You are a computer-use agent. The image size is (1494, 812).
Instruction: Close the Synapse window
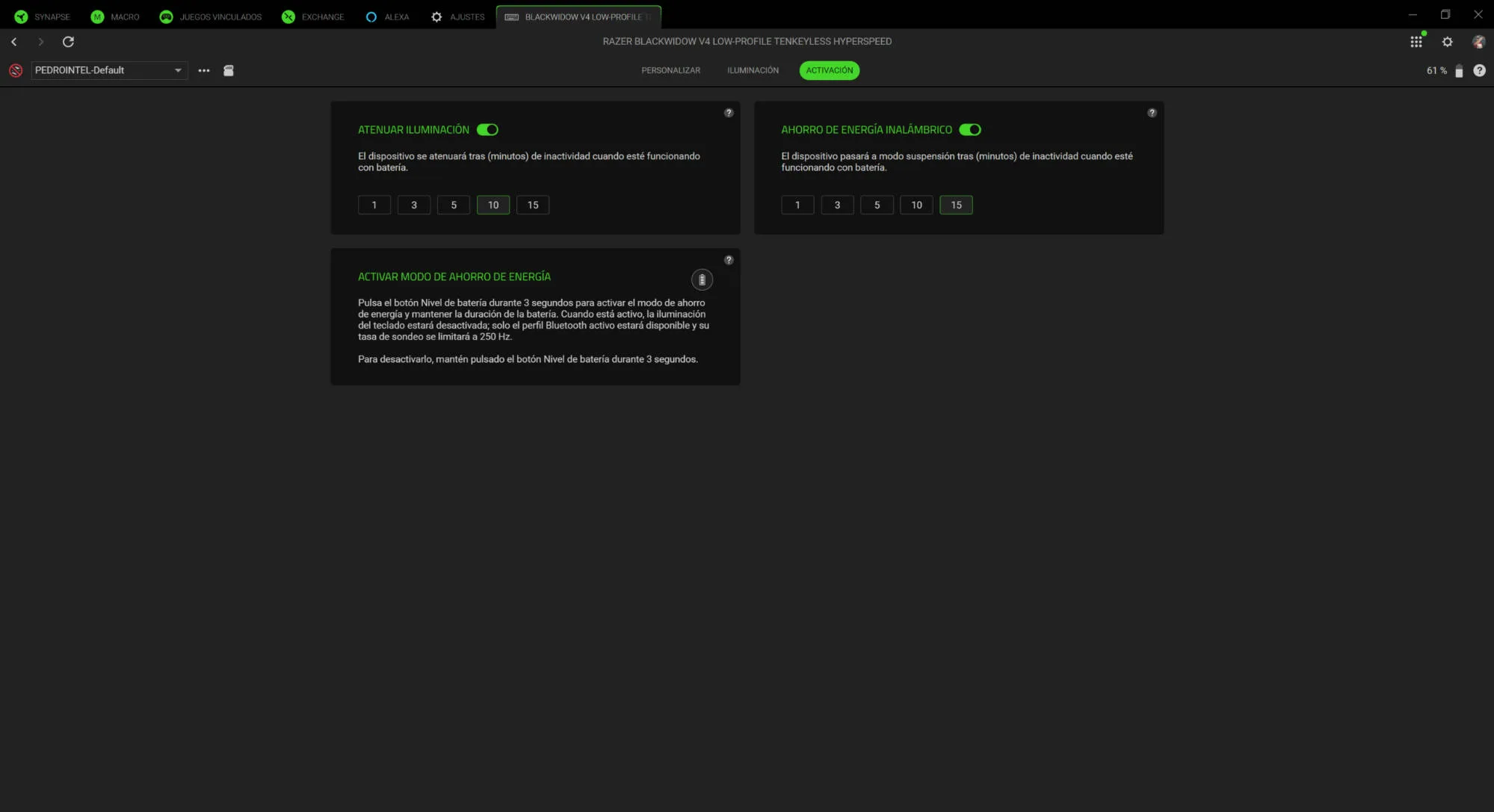[x=1478, y=15]
